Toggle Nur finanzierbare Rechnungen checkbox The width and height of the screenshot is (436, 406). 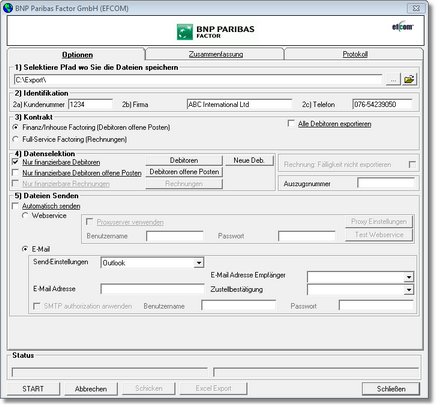15,183
